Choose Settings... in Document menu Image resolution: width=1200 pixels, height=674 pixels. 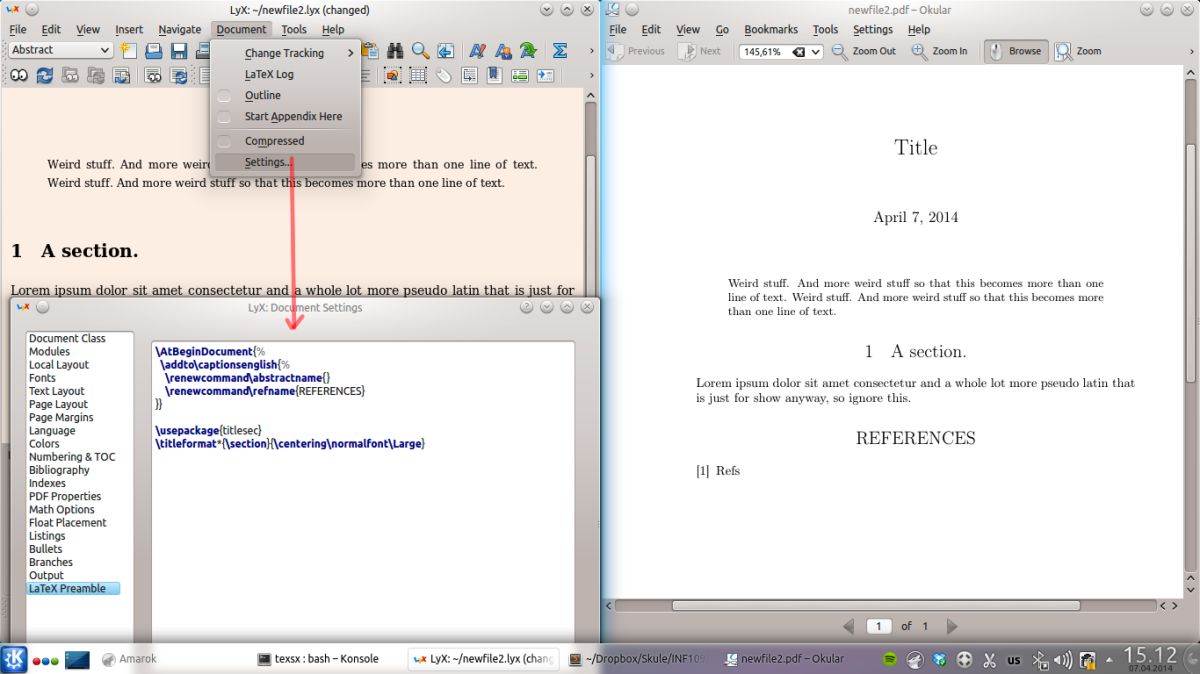[284, 162]
